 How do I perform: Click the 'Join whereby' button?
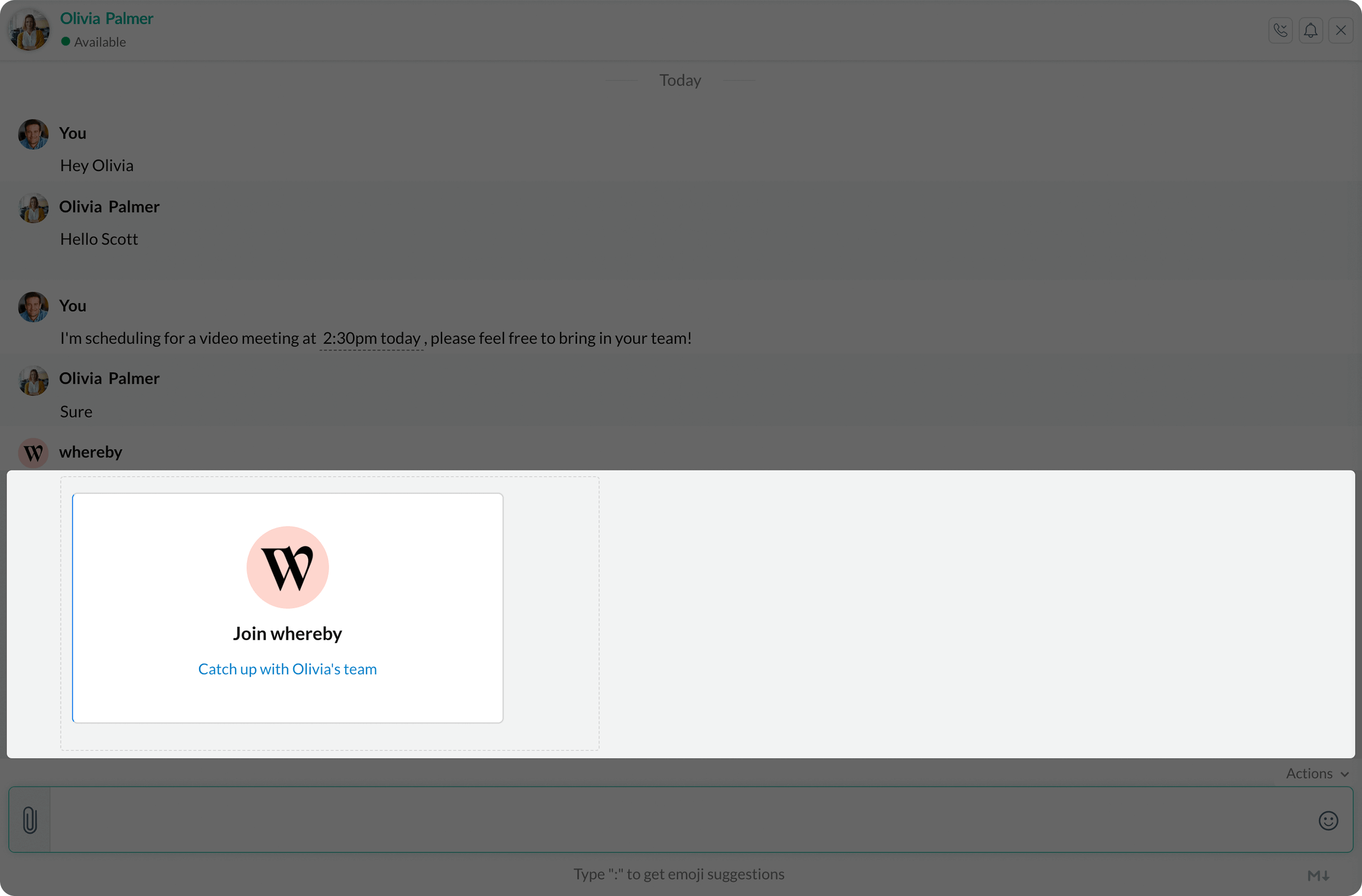[287, 633]
